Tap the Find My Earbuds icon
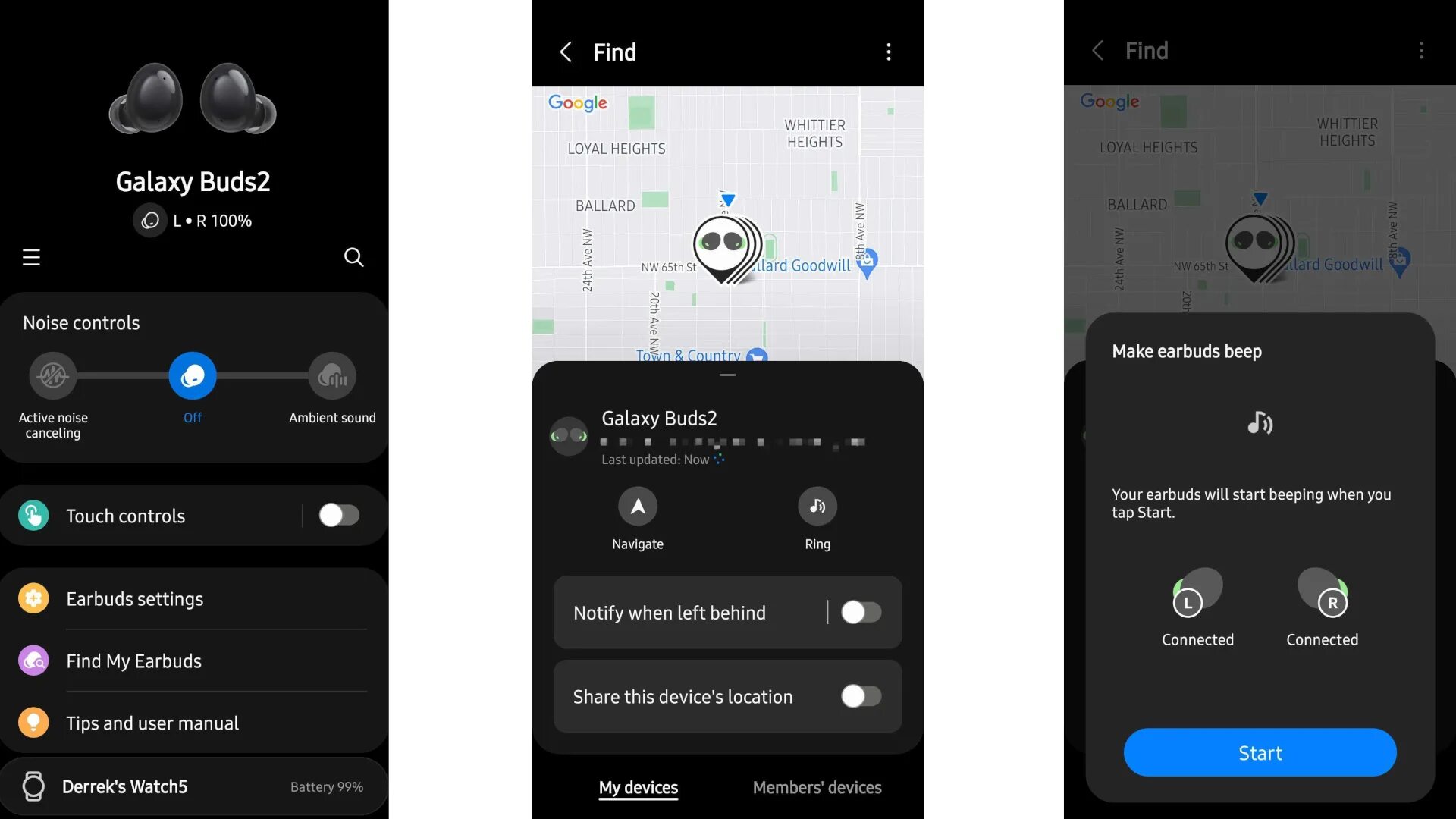 click(32, 660)
